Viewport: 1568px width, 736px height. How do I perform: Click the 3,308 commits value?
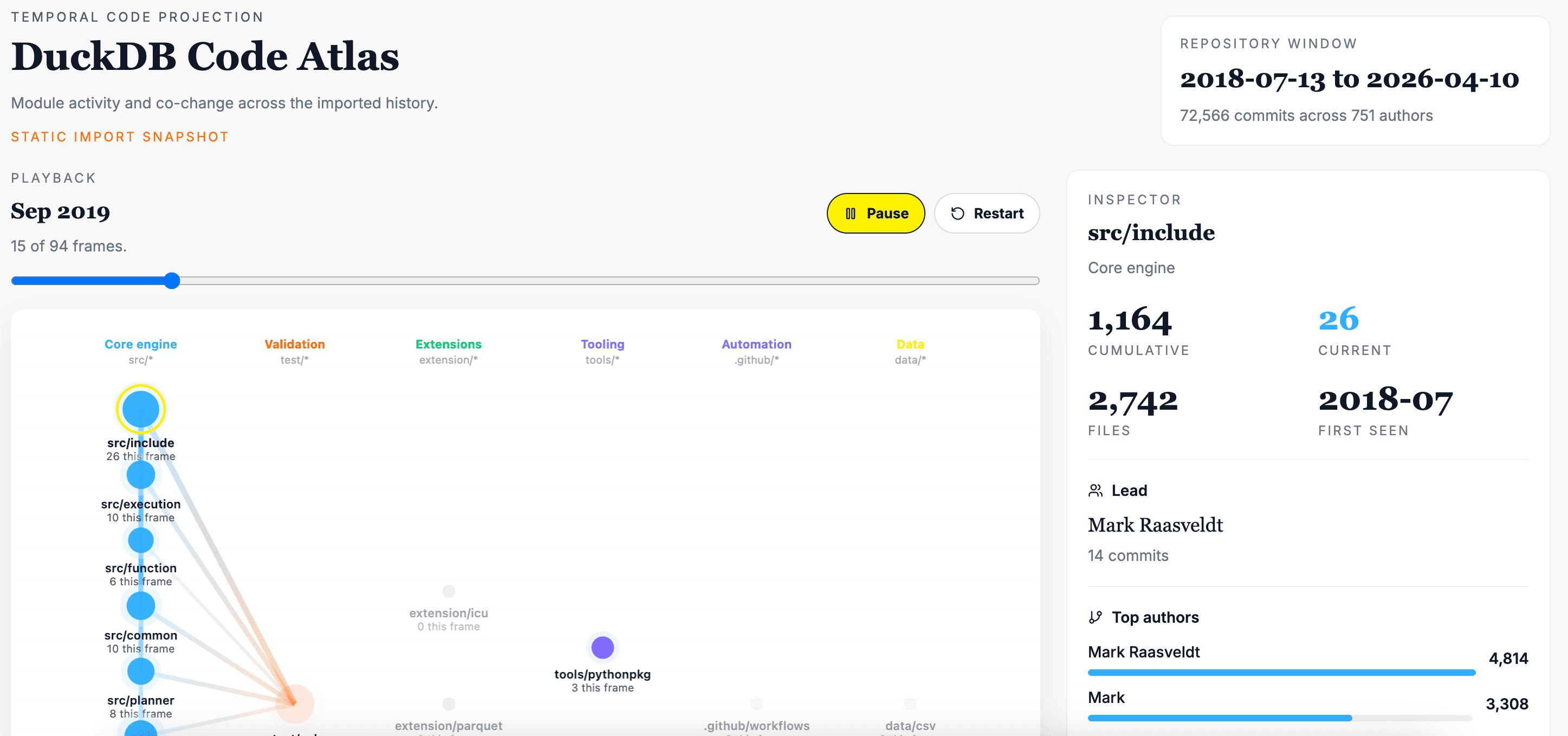pyautogui.click(x=1507, y=703)
